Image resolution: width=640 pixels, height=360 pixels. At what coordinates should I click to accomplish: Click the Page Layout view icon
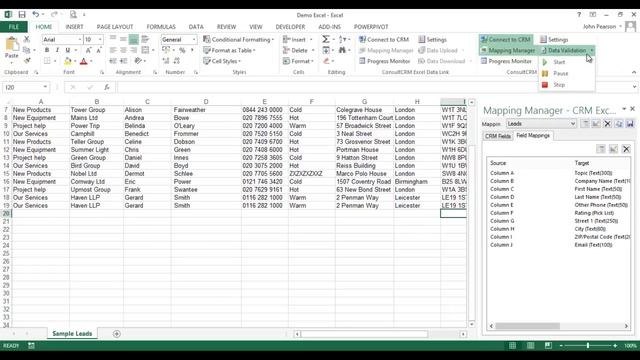pyautogui.click(x=530, y=346)
